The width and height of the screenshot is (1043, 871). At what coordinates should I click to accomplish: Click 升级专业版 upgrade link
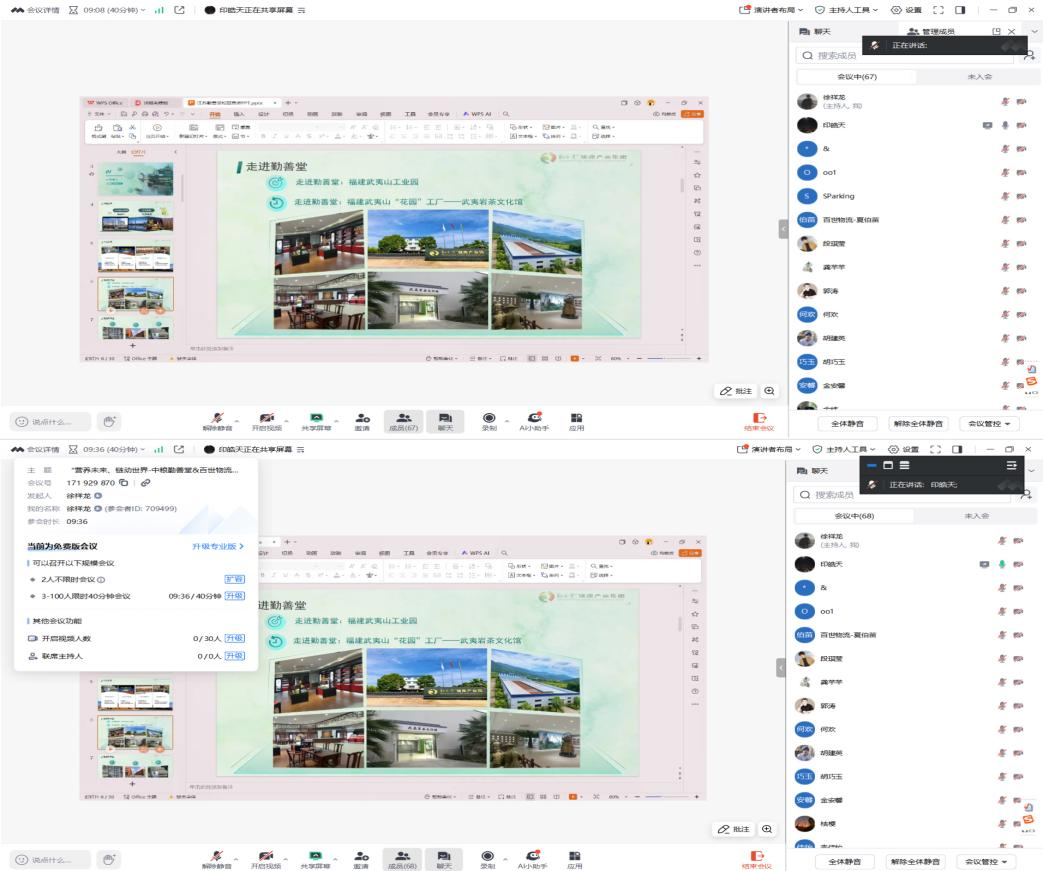218,546
